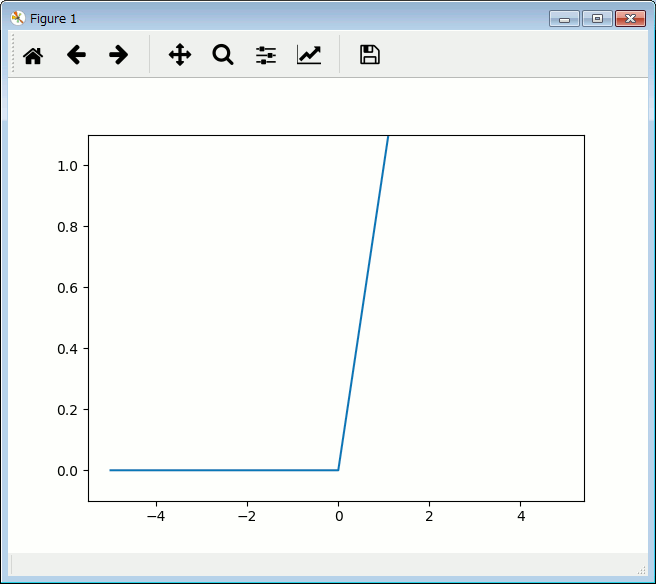656x584 pixels.
Task: Click the x-axis tick label −4
Action: point(156,517)
